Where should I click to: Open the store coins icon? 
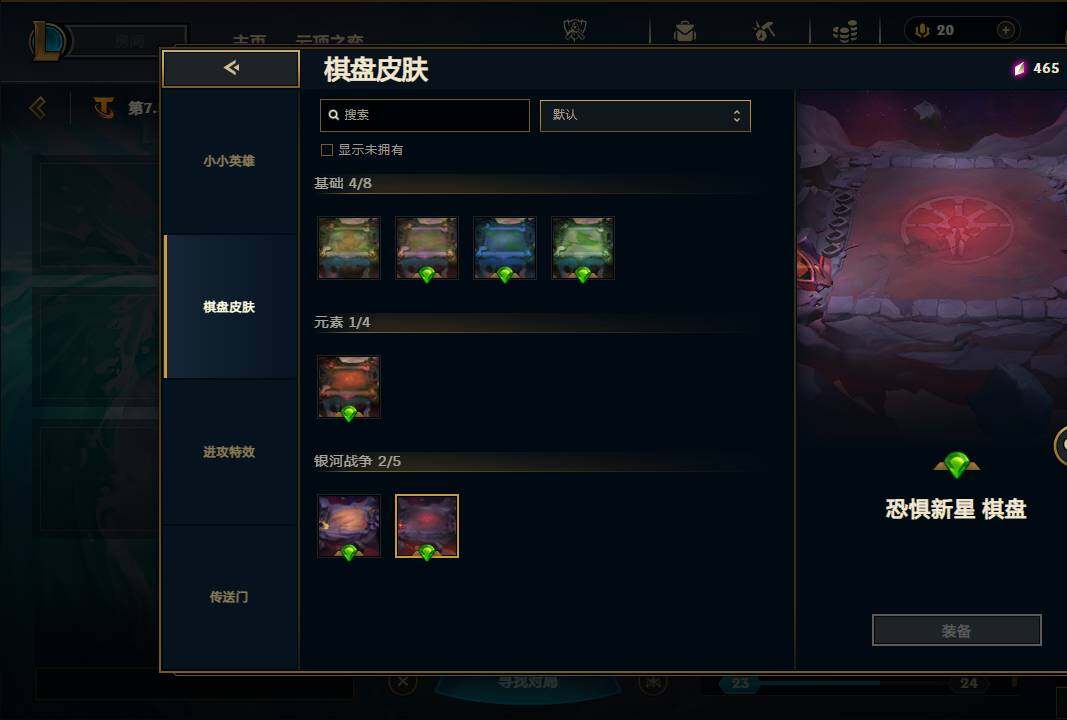click(844, 31)
